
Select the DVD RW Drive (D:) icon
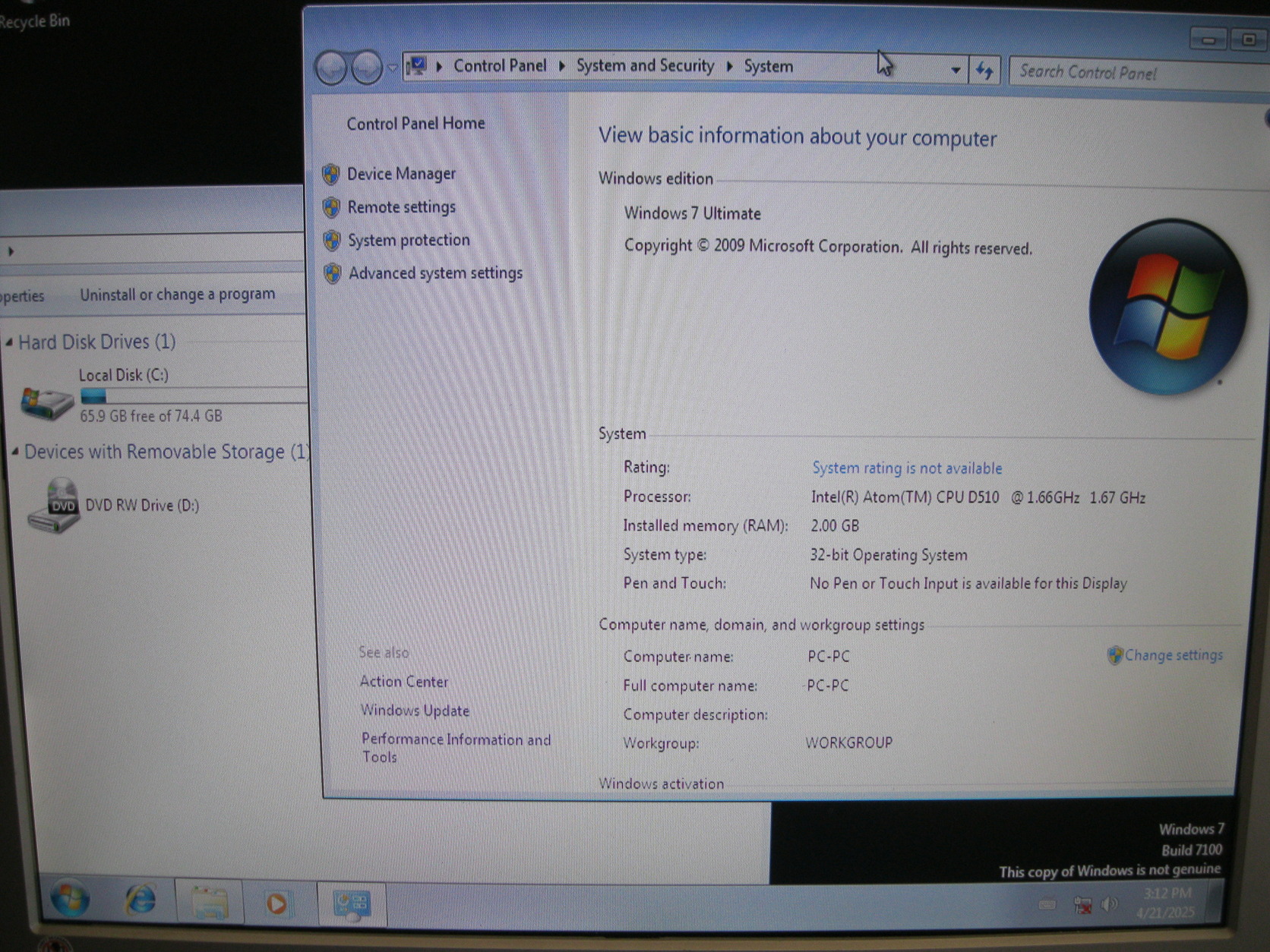(53, 506)
